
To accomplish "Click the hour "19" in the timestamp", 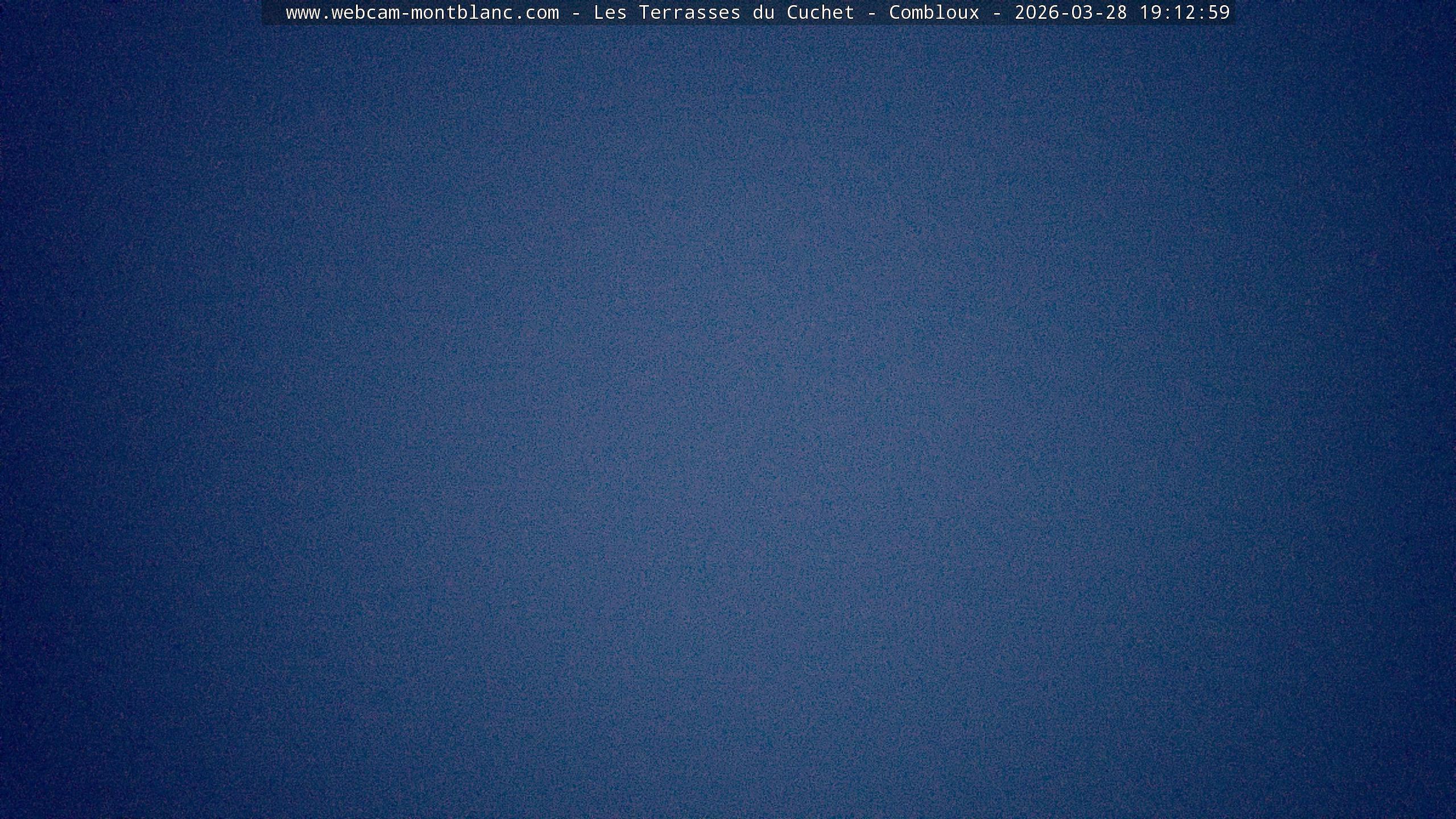I will tap(1151, 13).
